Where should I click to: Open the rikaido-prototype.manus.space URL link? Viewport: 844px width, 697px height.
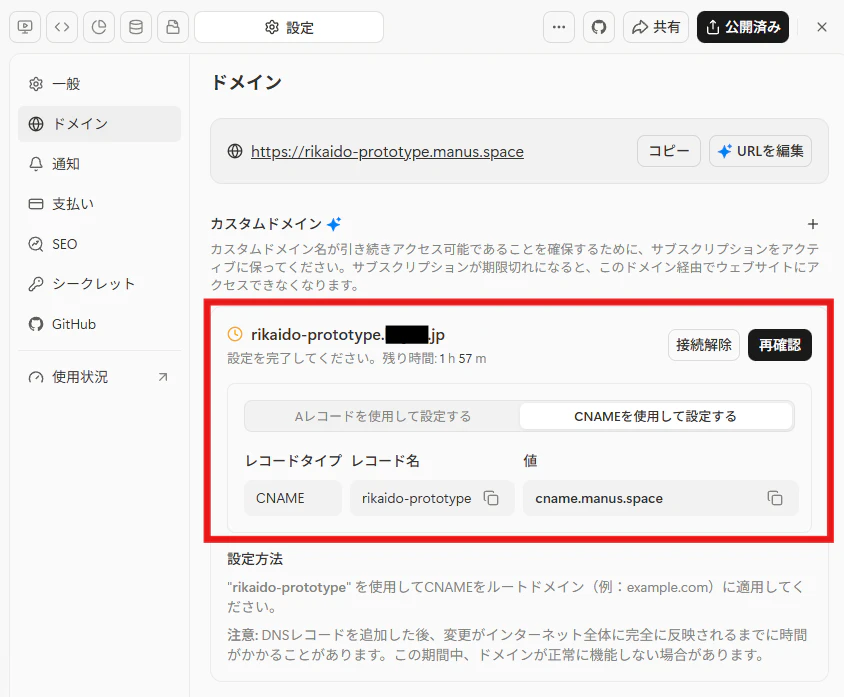387,152
